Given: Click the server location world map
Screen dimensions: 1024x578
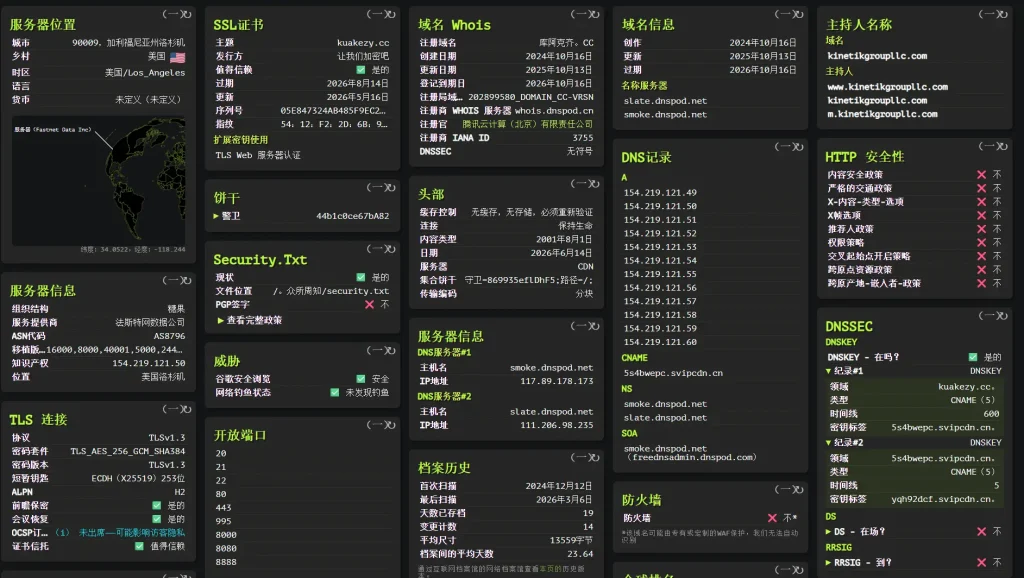Looking at the screenshot, I should 99,181.
